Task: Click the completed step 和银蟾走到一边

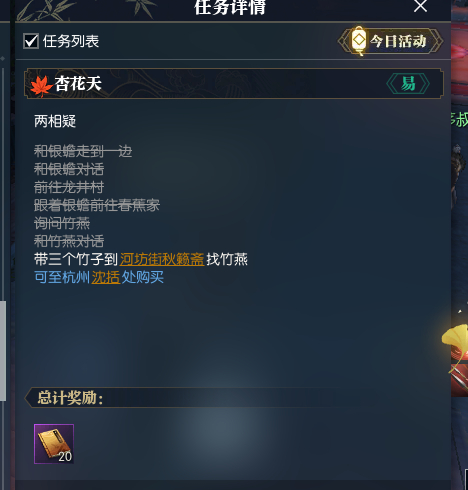Action: [x=83, y=151]
